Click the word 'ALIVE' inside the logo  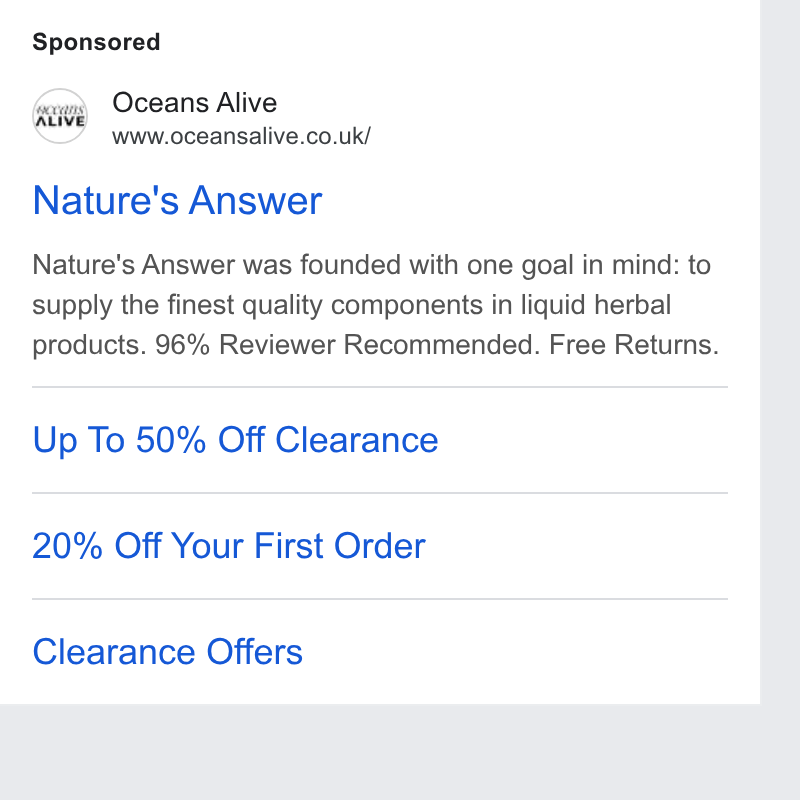click(60, 121)
